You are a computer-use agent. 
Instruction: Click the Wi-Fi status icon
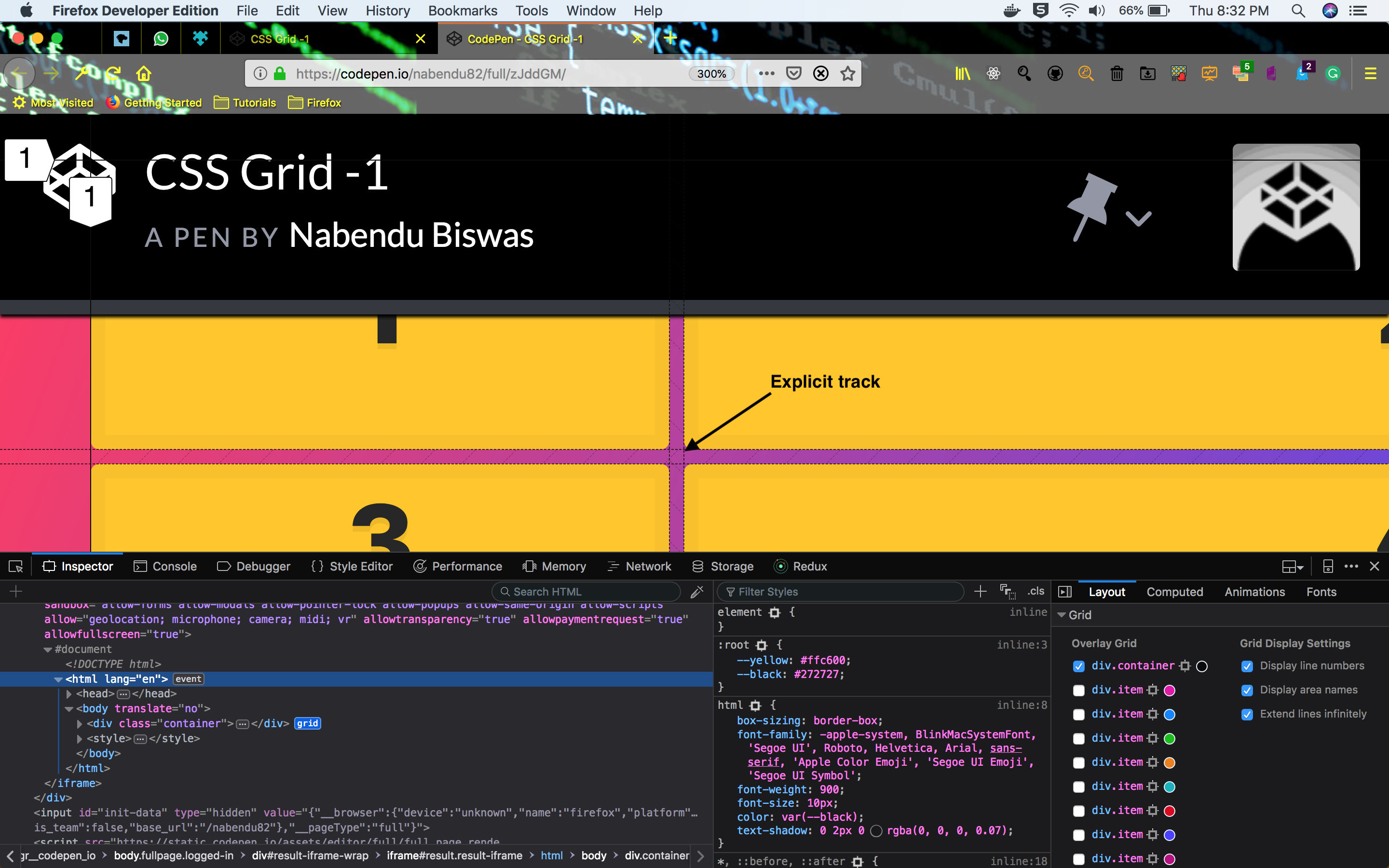coord(1068,10)
